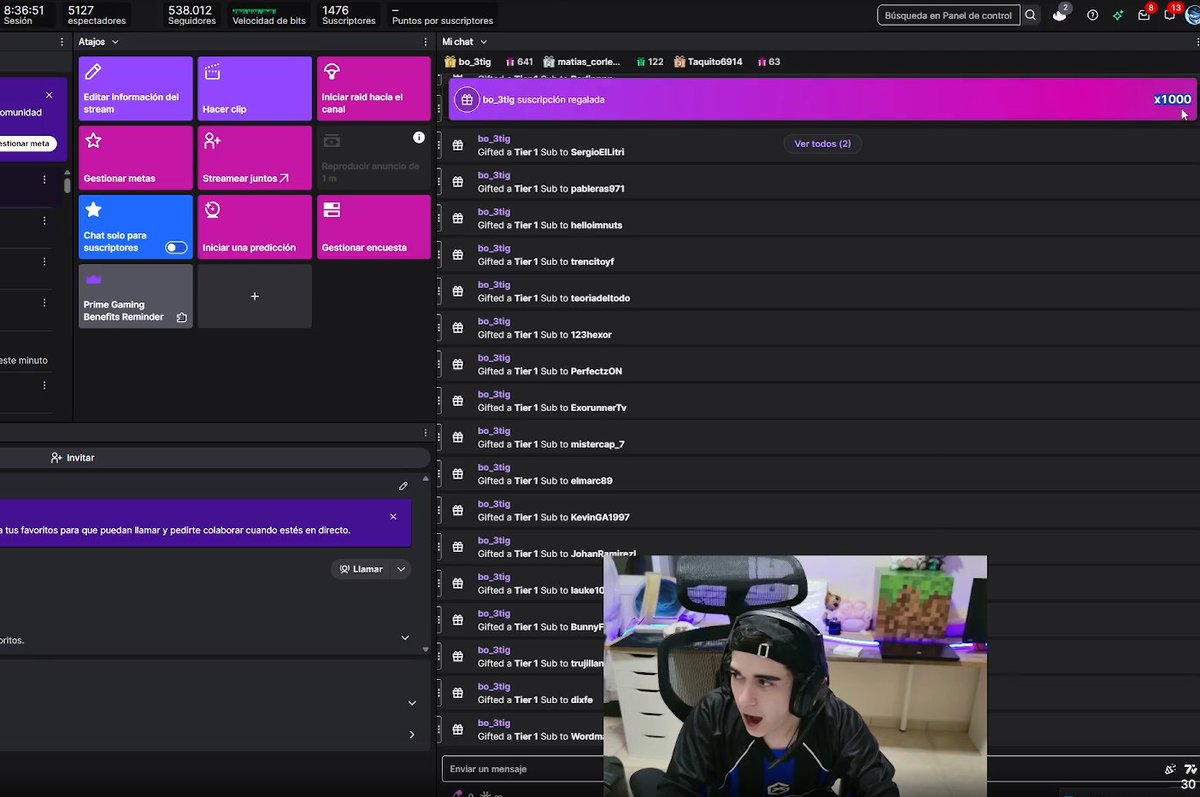Click Iniciar raid hacia el canal tile

coord(374,88)
